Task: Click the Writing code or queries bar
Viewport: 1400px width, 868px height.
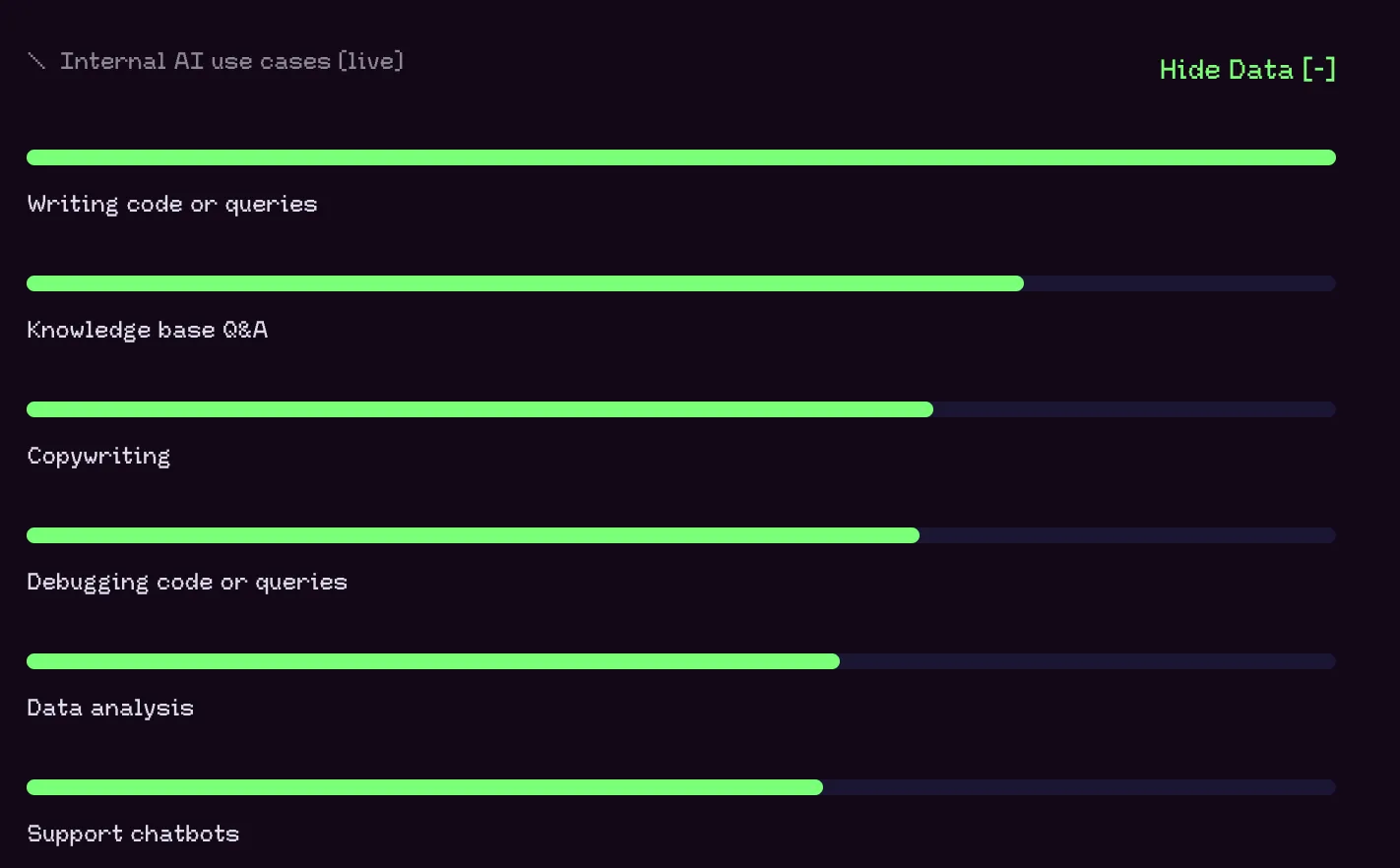Action: click(x=681, y=157)
